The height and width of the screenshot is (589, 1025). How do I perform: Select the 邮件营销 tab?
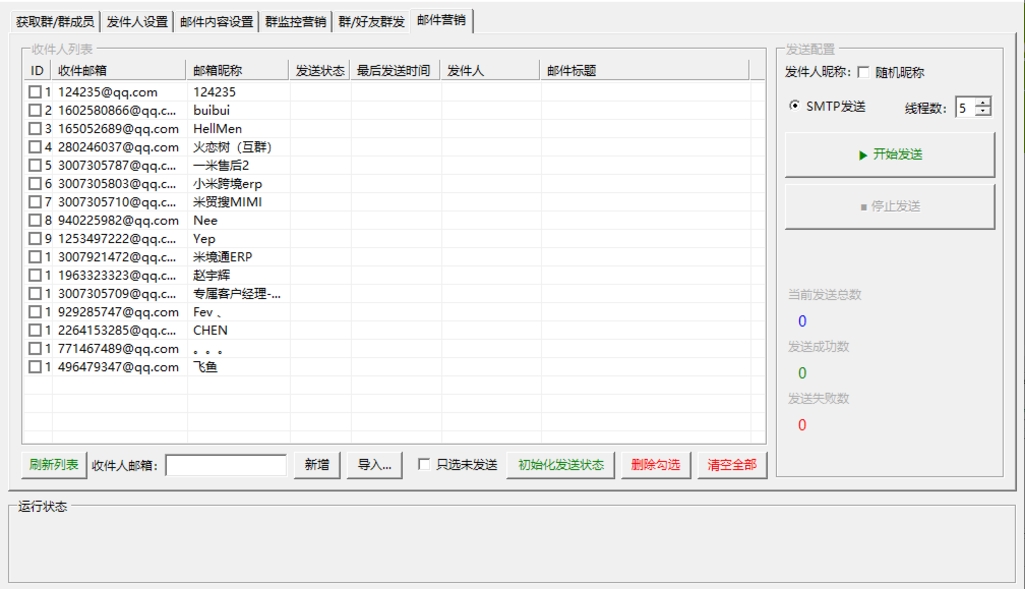pyautogui.click(x=441, y=20)
